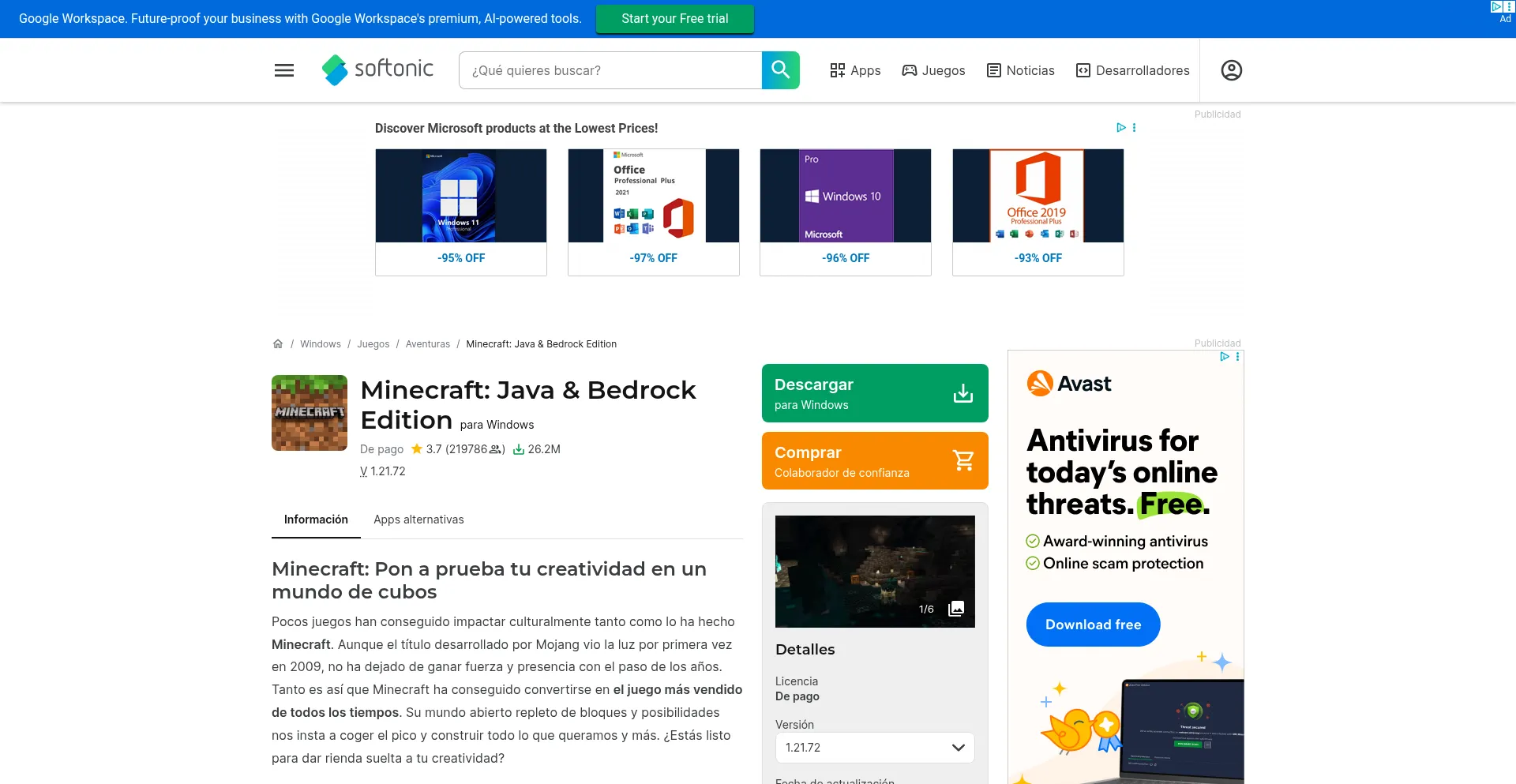Viewport: 1516px width, 784px height.
Task: Open the hamburger navigation menu
Action: 283,70
